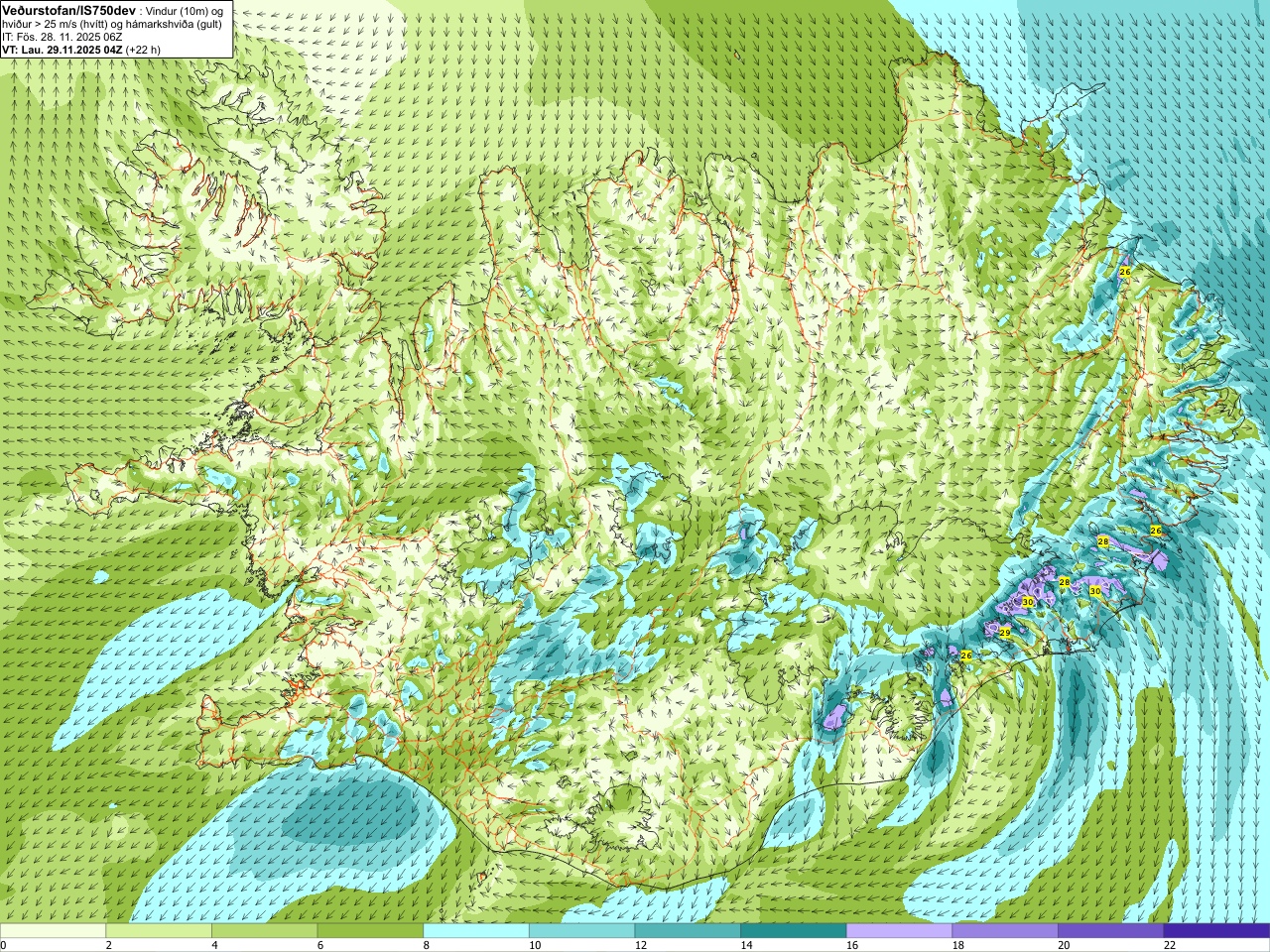Click the legend scale label "10"

point(535,945)
